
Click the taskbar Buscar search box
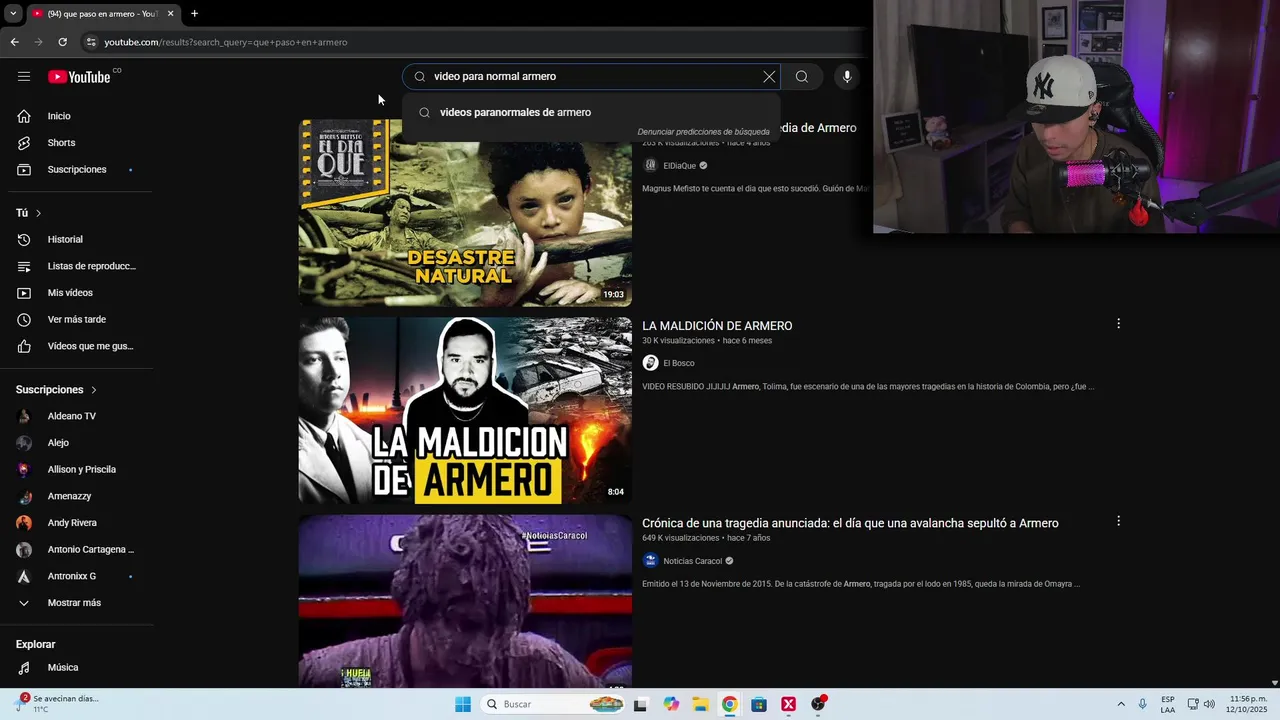(x=554, y=704)
